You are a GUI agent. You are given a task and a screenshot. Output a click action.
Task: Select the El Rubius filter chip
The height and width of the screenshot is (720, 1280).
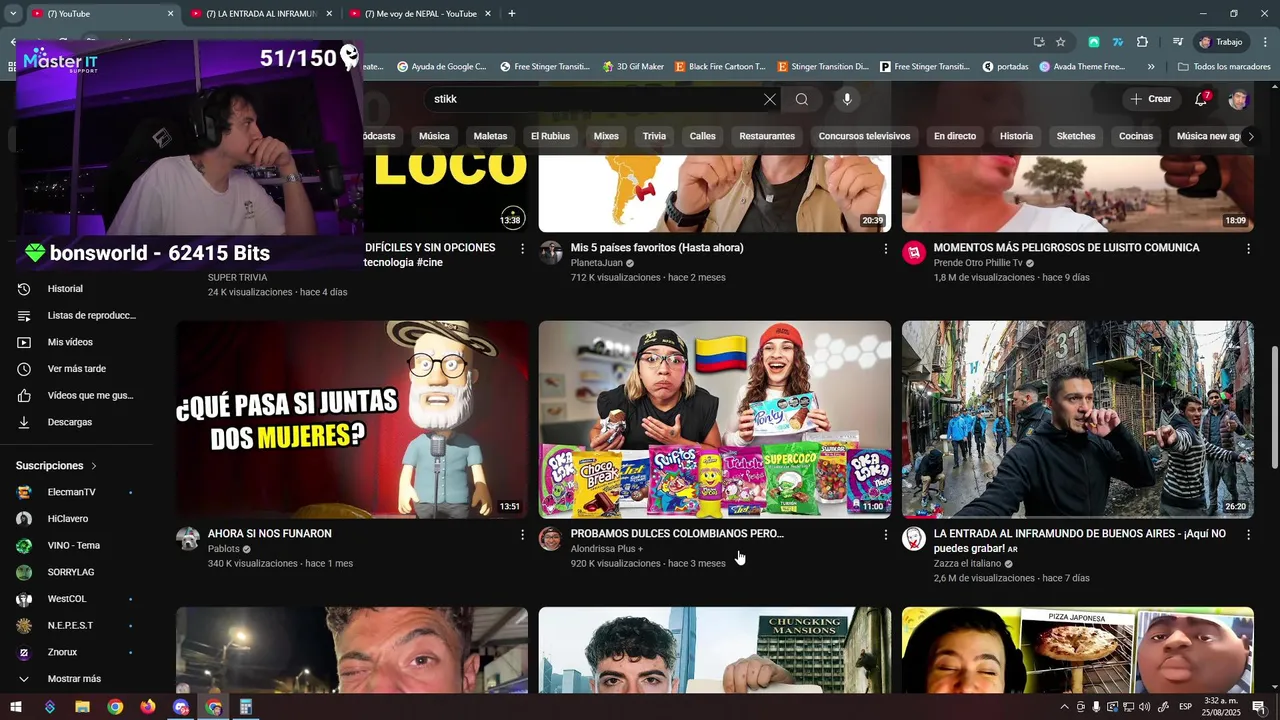[x=550, y=136]
